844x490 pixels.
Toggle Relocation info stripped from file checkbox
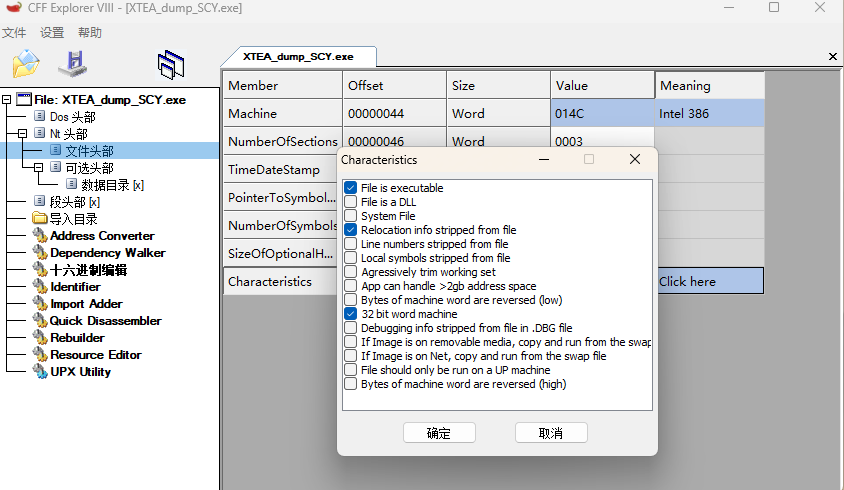pyautogui.click(x=351, y=230)
